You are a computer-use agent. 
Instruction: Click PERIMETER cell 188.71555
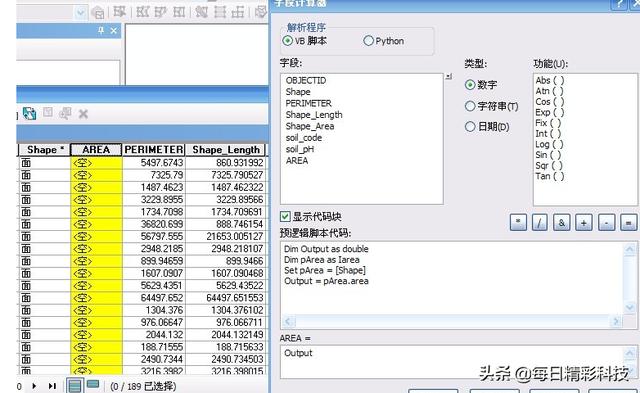tap(153, 347)
